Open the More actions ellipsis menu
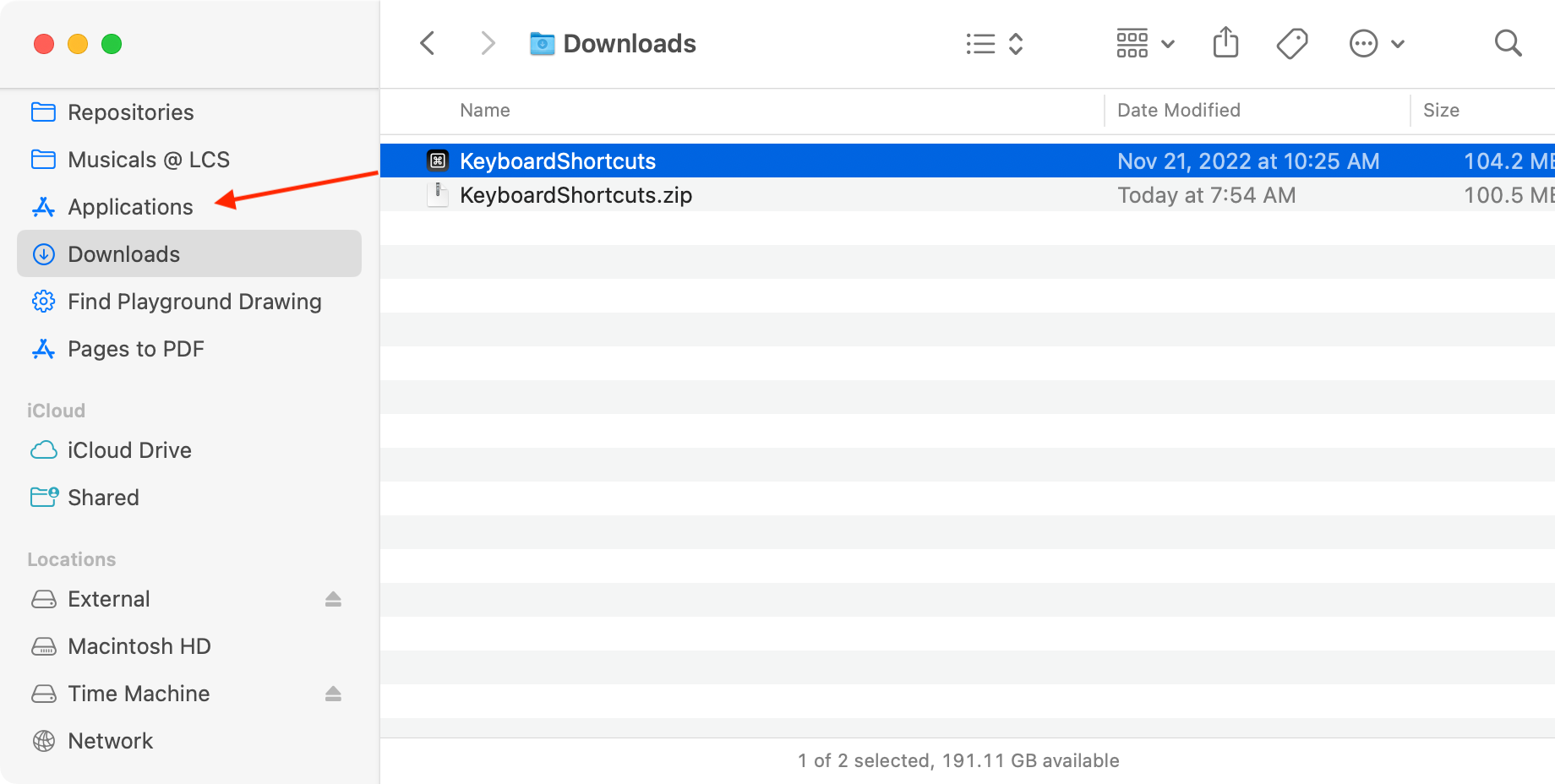The height and width of the screenshot is (784, 1555). point(1376,43)
